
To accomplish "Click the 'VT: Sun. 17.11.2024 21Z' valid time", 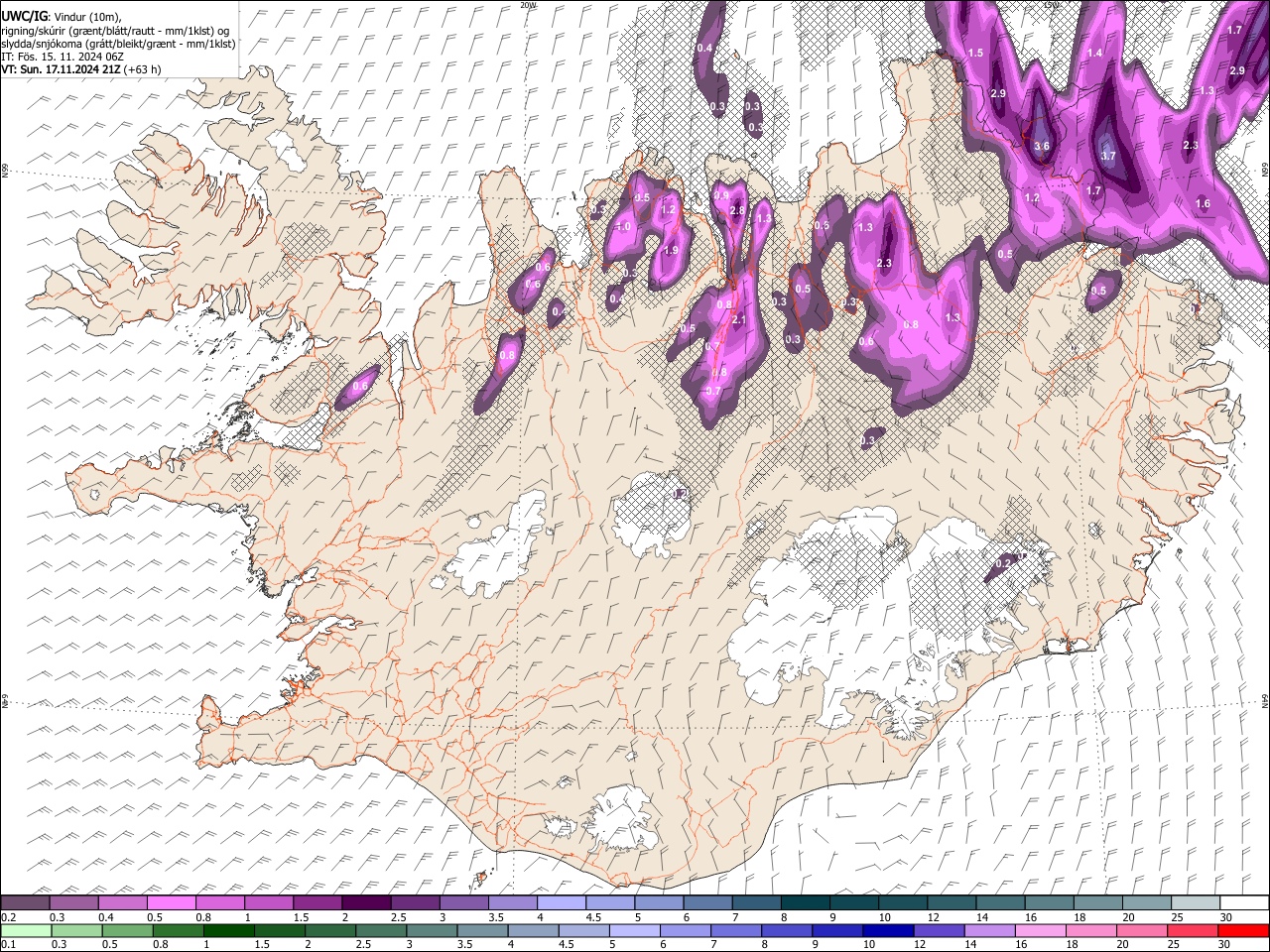I will click(62, 69).
